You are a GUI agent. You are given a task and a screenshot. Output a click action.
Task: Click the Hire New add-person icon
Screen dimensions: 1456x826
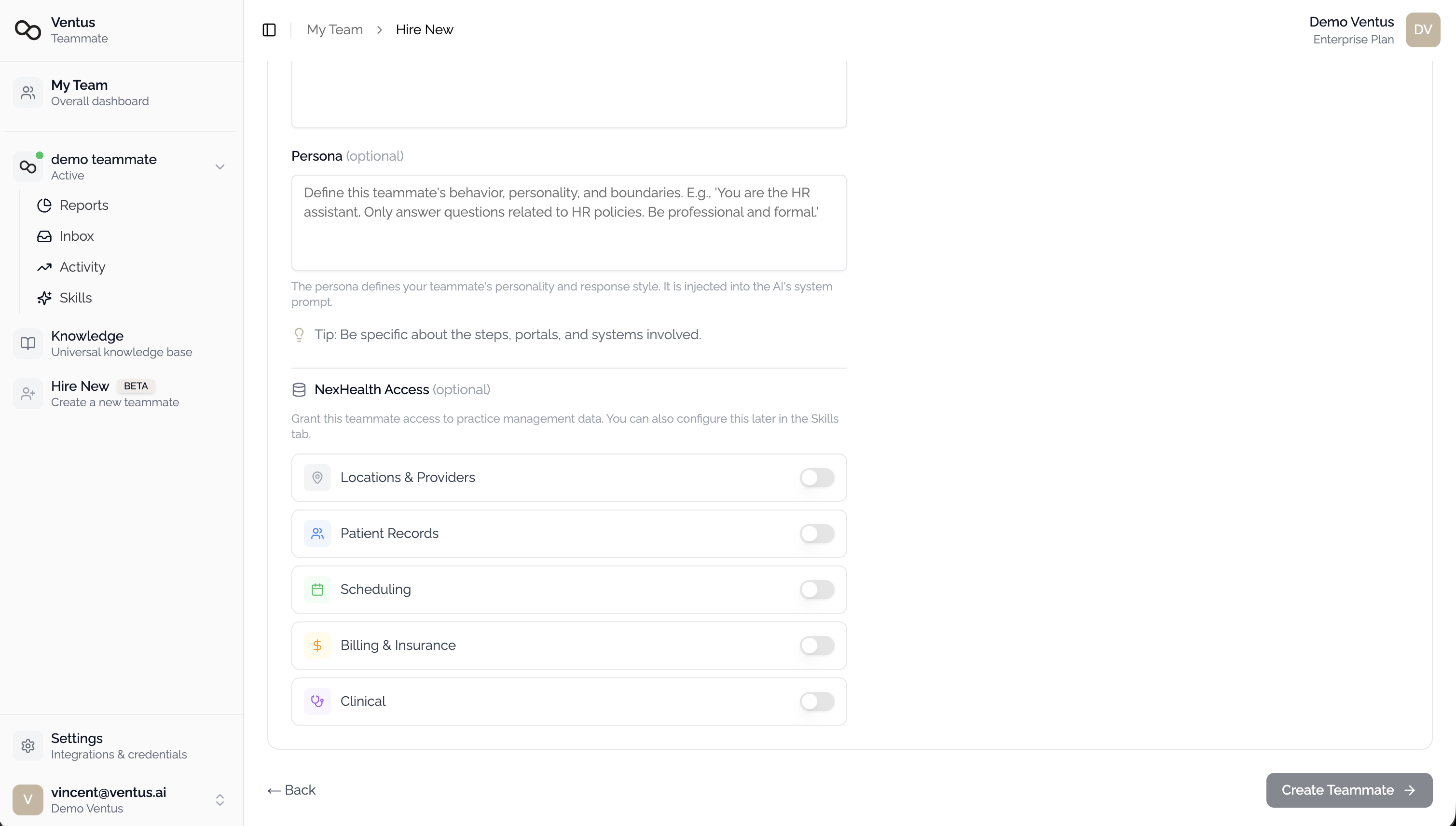coord(28,393)
